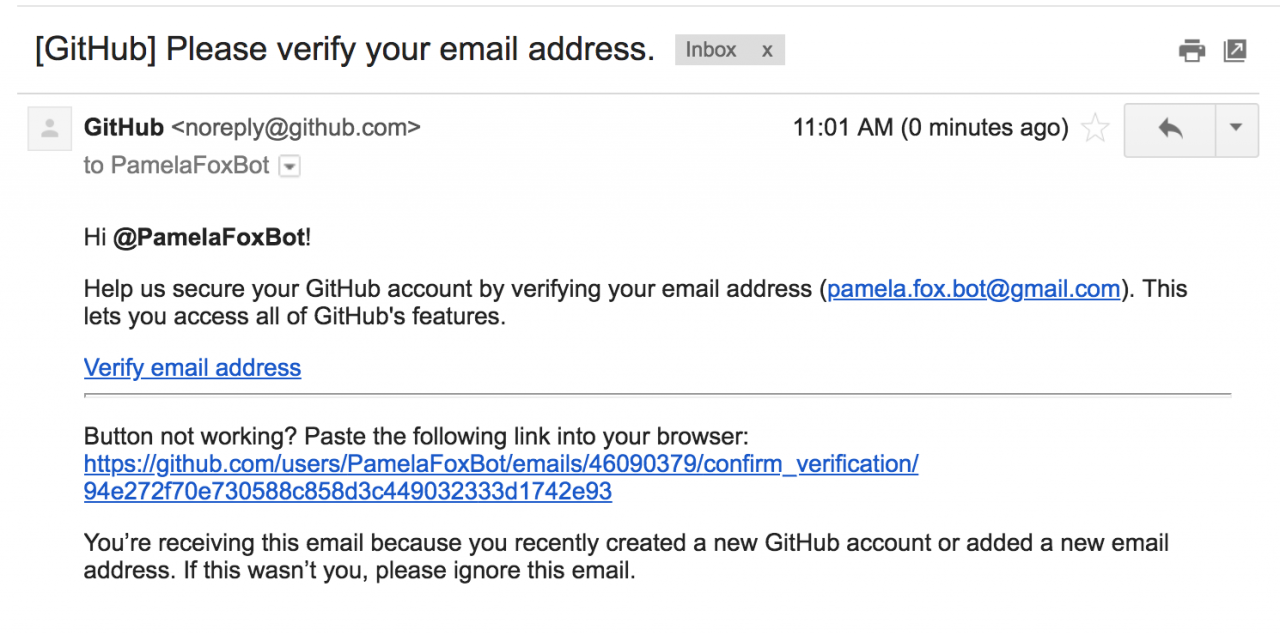Follow the Verify email address link
1280x635 pixels.
[x=192, y=368]
